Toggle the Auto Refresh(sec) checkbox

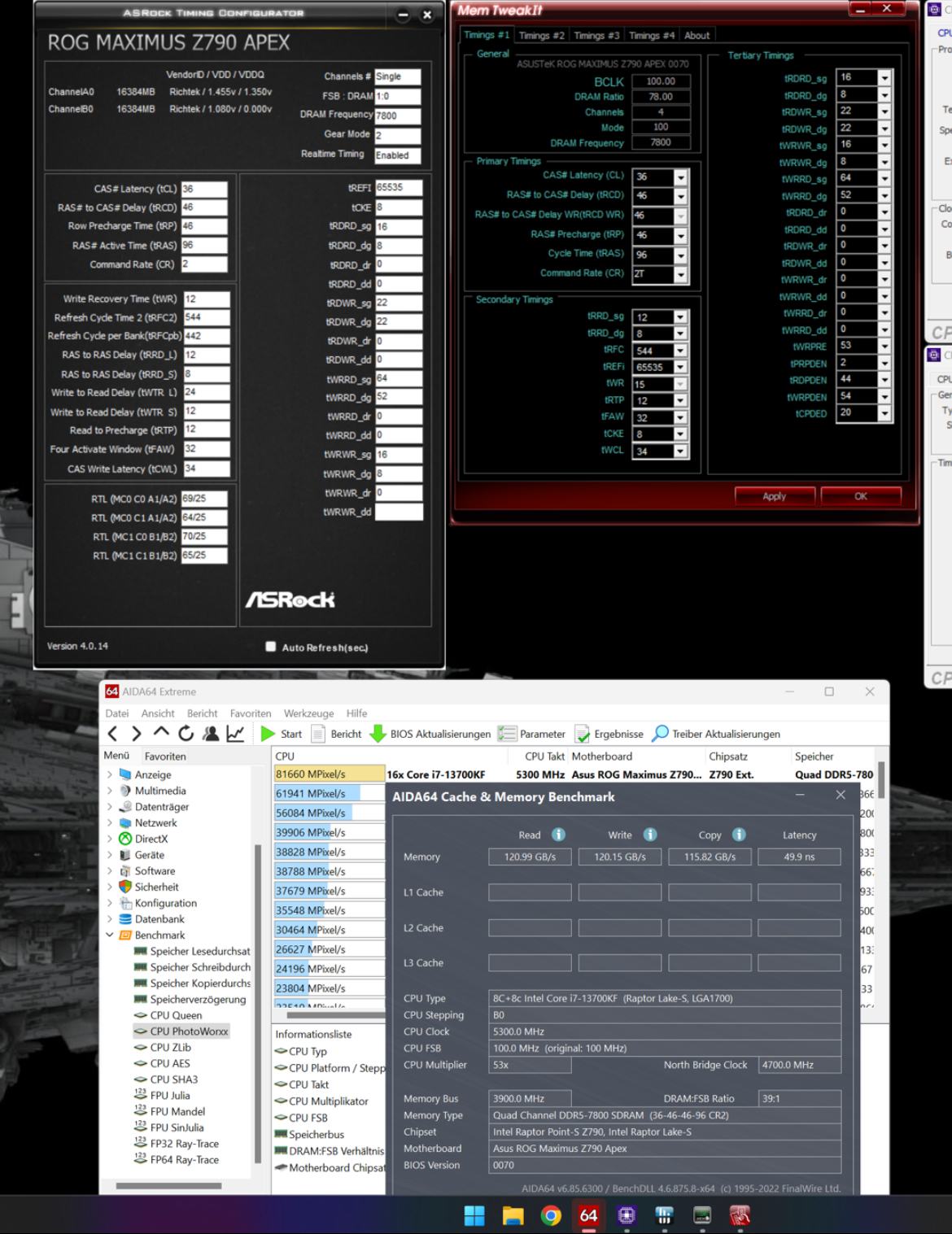(271, 647)
